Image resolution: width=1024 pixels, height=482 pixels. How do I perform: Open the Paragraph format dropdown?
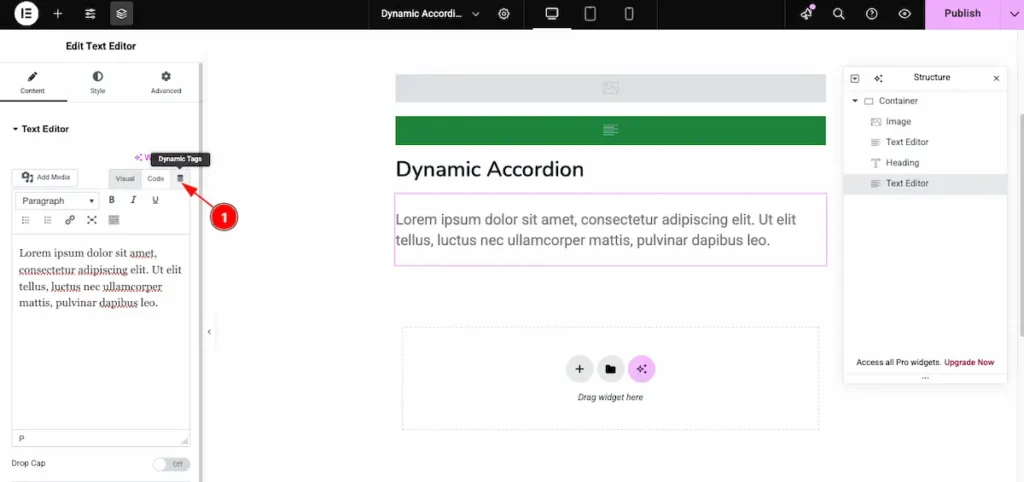click(x=57, y=201)
